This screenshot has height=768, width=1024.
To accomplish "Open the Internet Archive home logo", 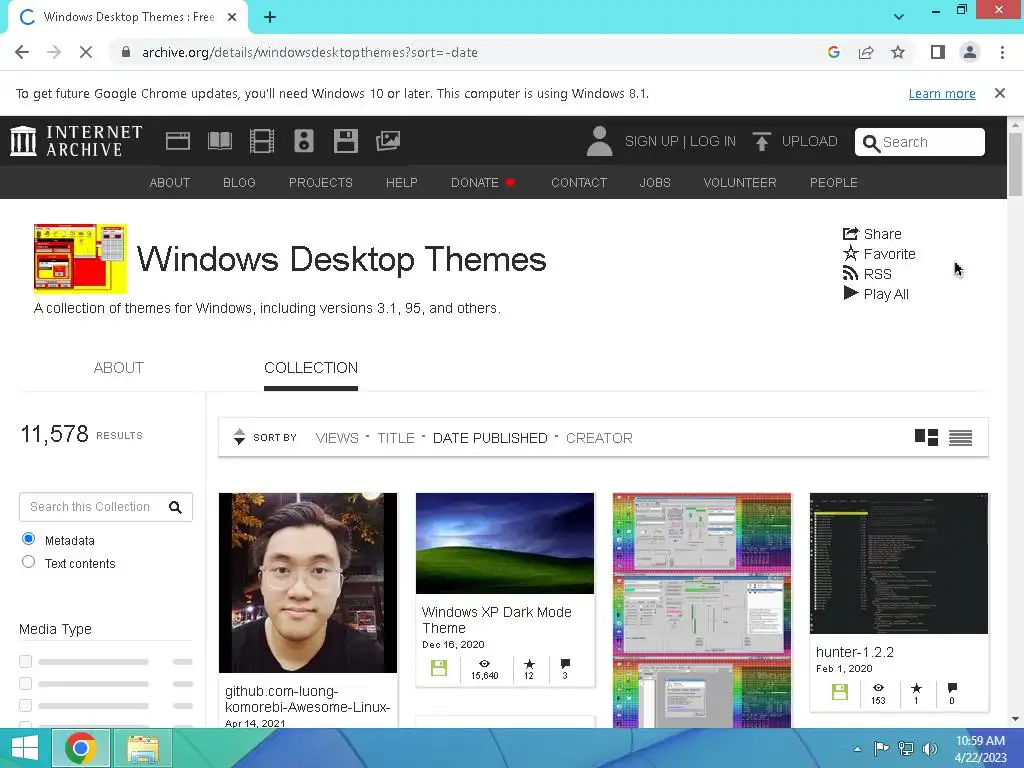I will (x=76, y=141).
